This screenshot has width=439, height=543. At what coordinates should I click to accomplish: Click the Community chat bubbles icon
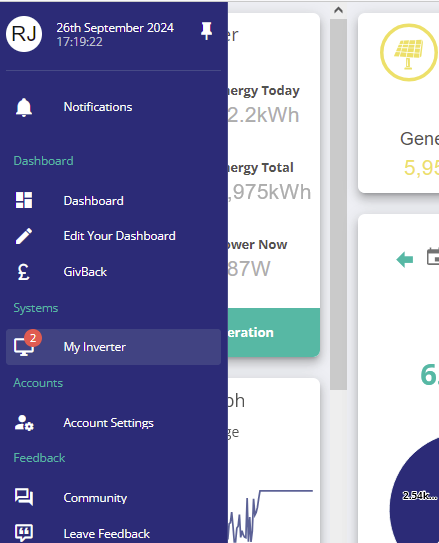pos(24,497)
